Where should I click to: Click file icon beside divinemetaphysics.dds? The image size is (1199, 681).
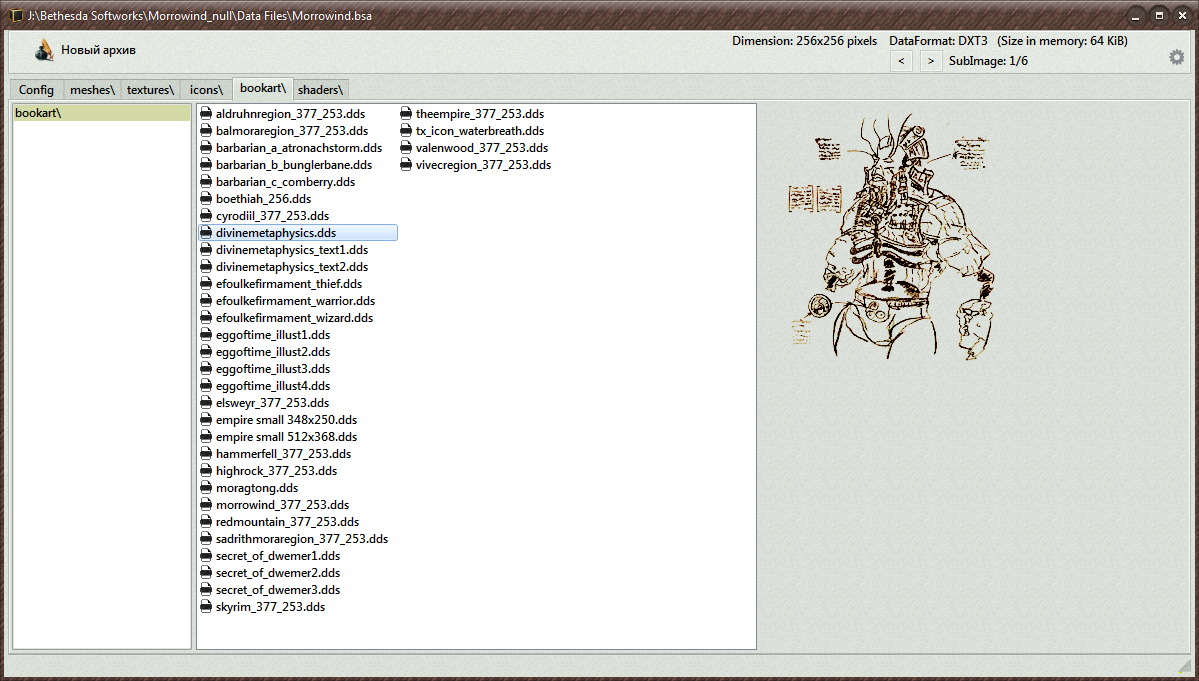click(x=206, y=232)
